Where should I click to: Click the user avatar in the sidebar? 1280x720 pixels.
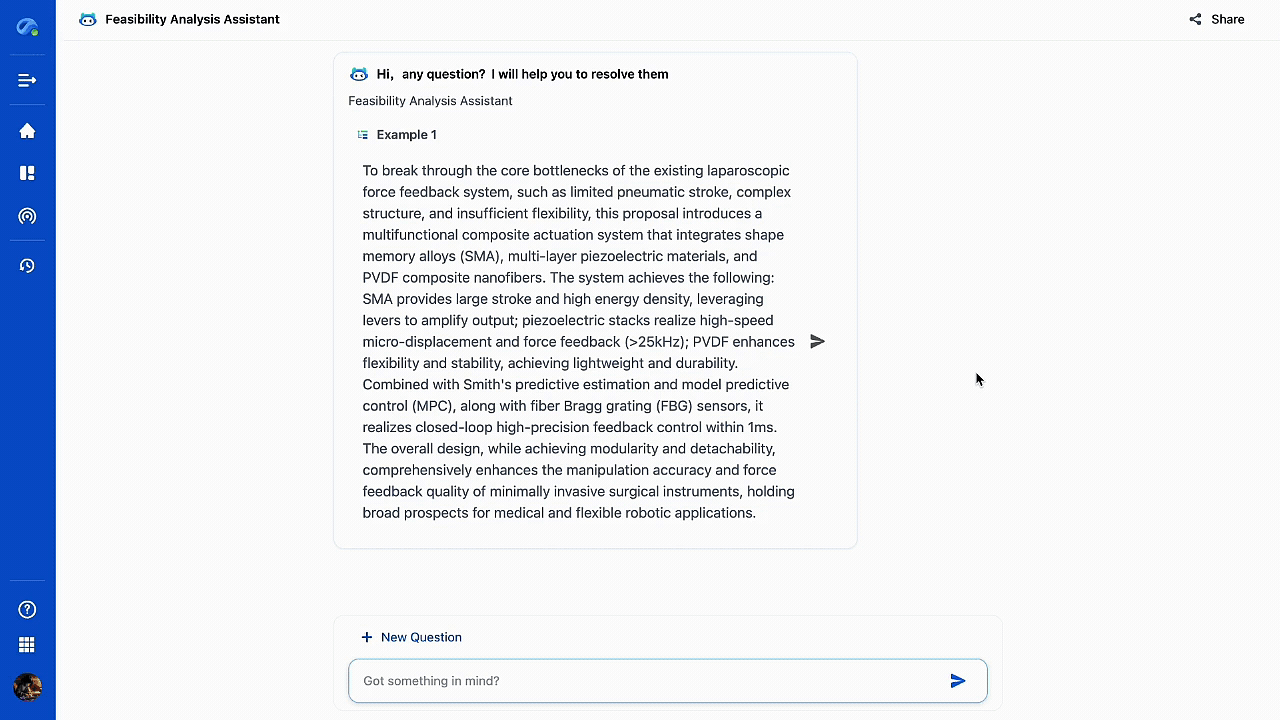pos(27,687)
